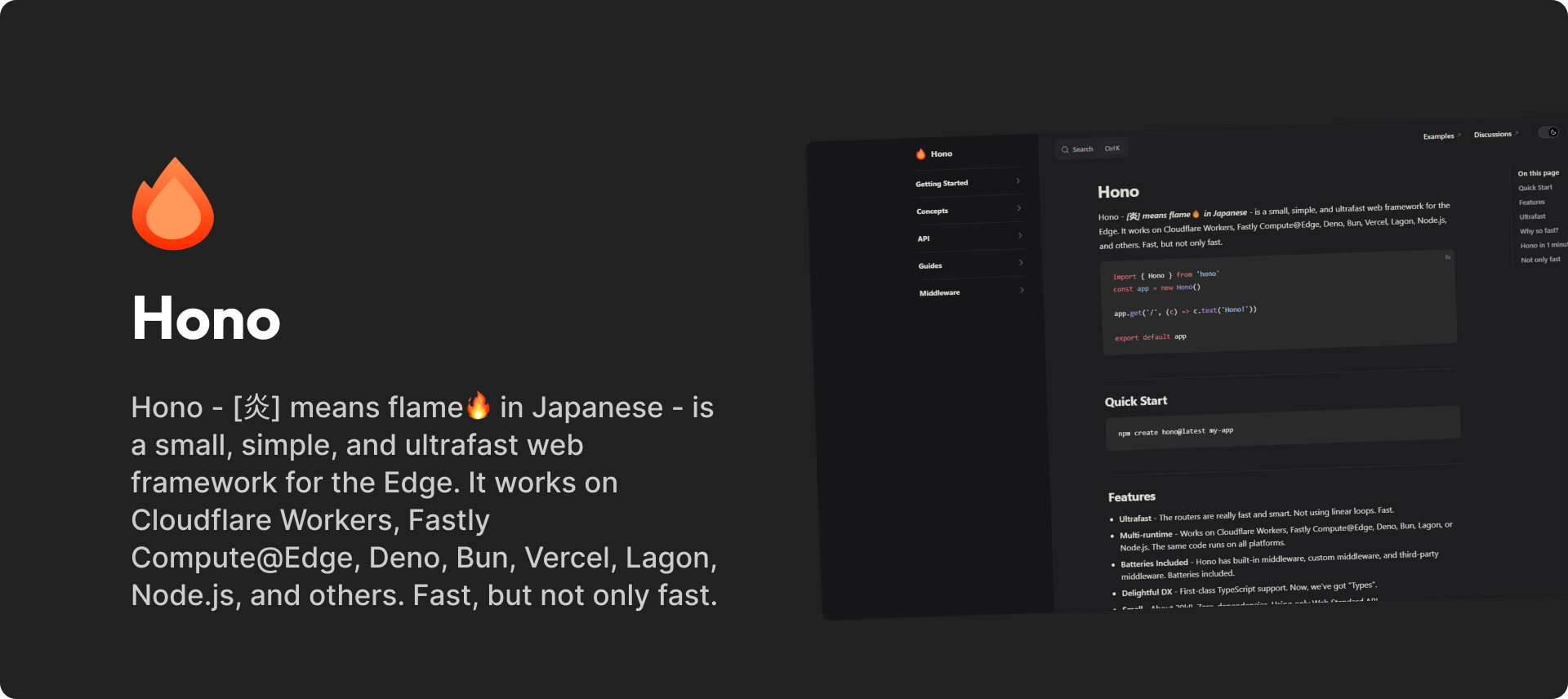Screen dimensions: 1568x699
Task: Open the Discussions external link
Action: tap(1495, 134)
